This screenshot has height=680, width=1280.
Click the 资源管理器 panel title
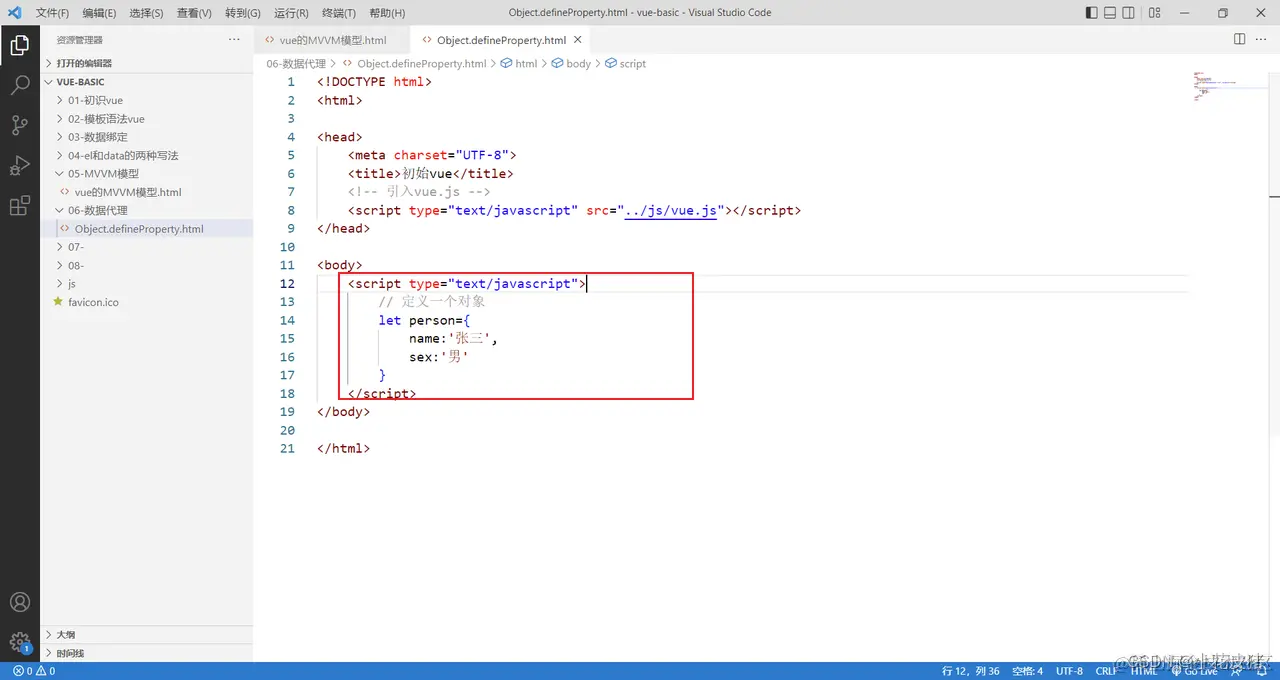79,40
